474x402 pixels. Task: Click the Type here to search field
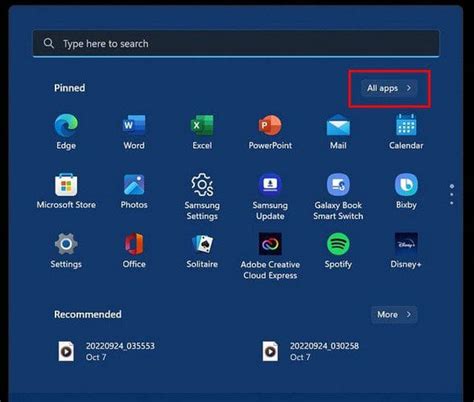pyautogui.click(x=236, y=43)
